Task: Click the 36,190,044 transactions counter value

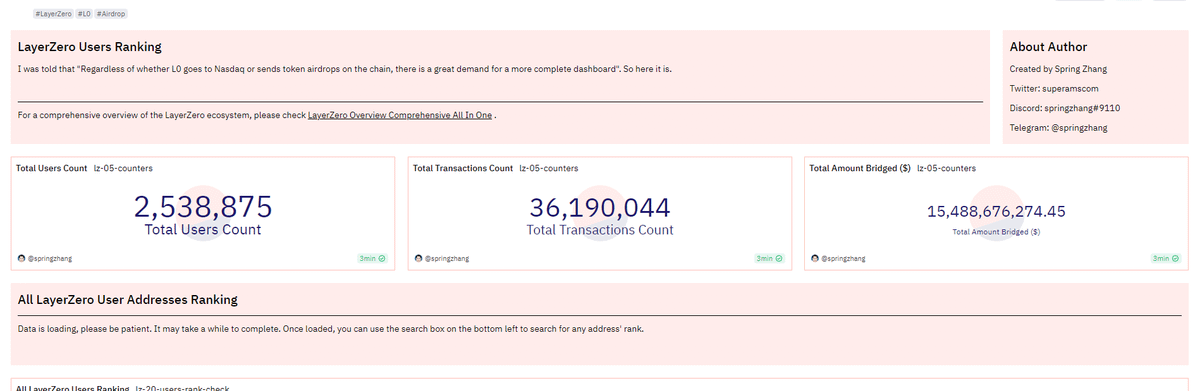Action: [600, 207]
